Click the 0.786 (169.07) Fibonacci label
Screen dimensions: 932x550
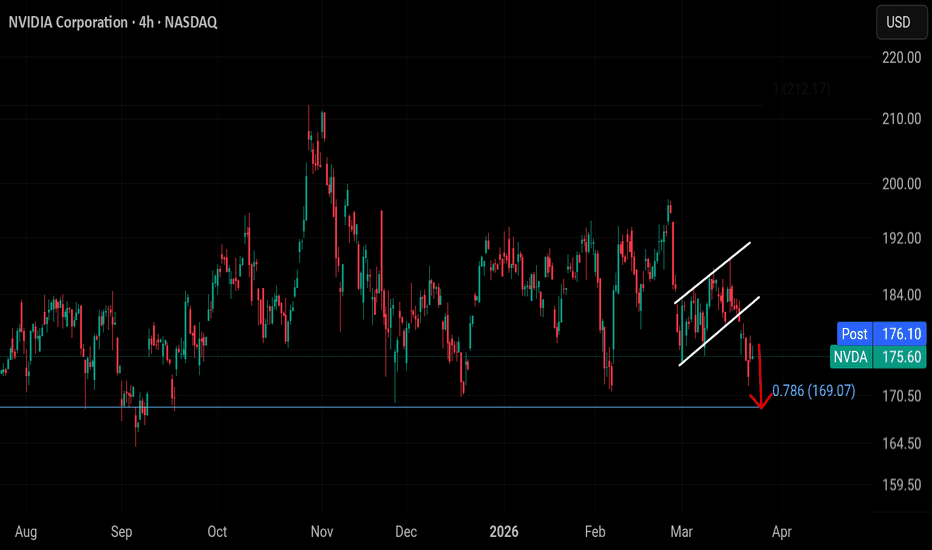[813, 391]
